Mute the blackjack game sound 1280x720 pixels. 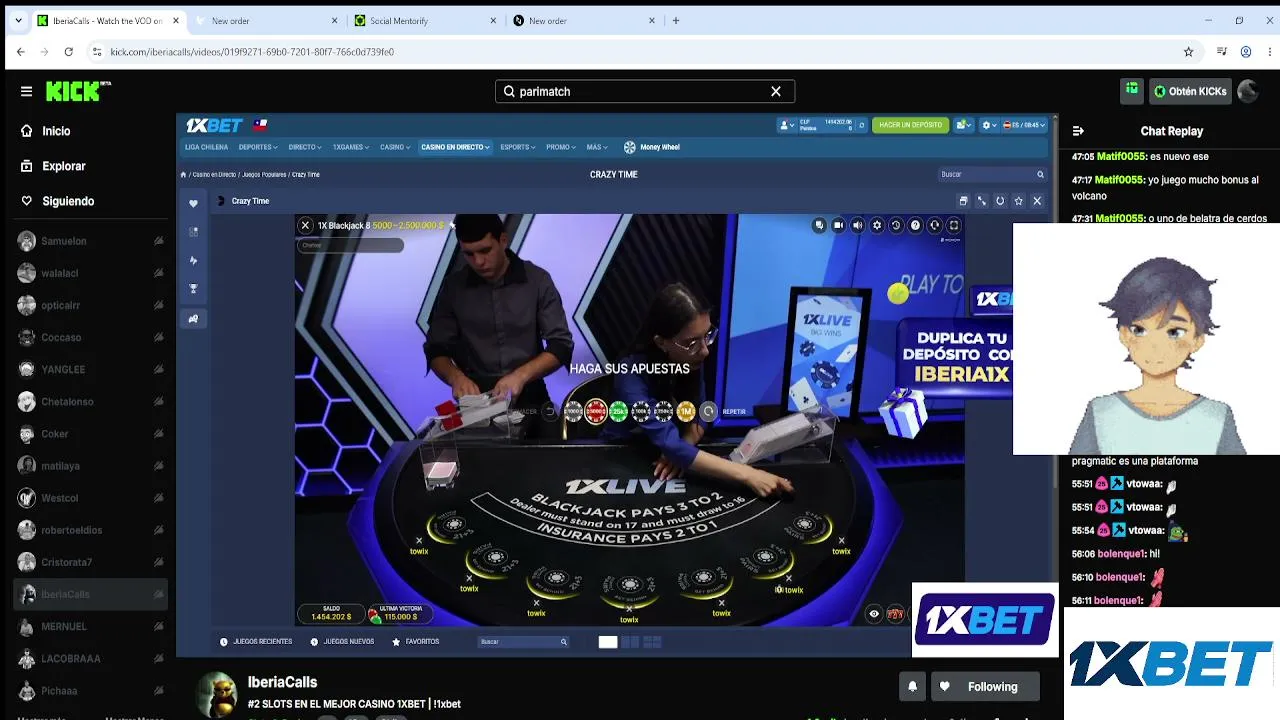(x=857, y=226)
